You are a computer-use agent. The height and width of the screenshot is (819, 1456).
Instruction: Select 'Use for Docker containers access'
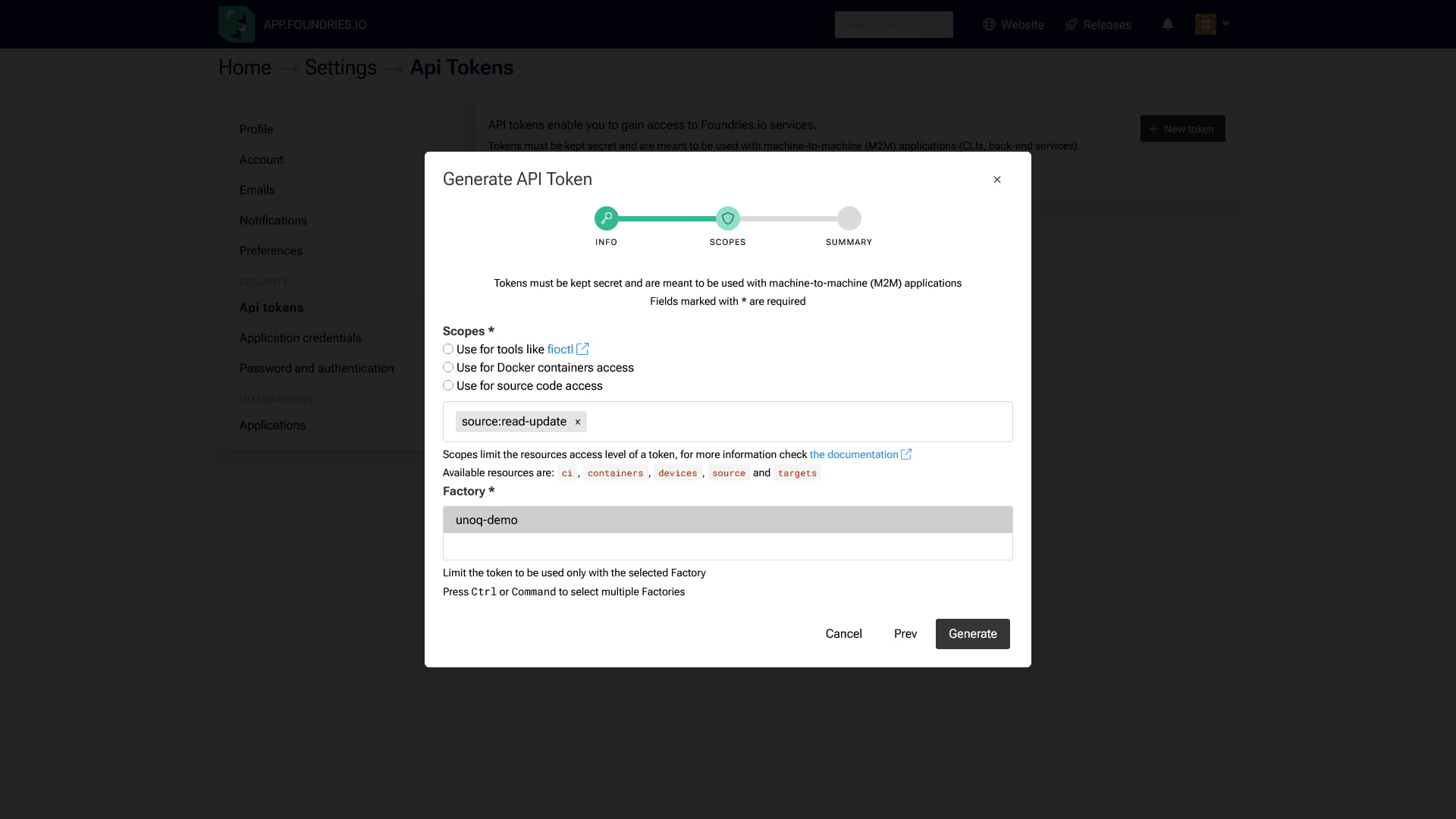[x=448, y=367]
